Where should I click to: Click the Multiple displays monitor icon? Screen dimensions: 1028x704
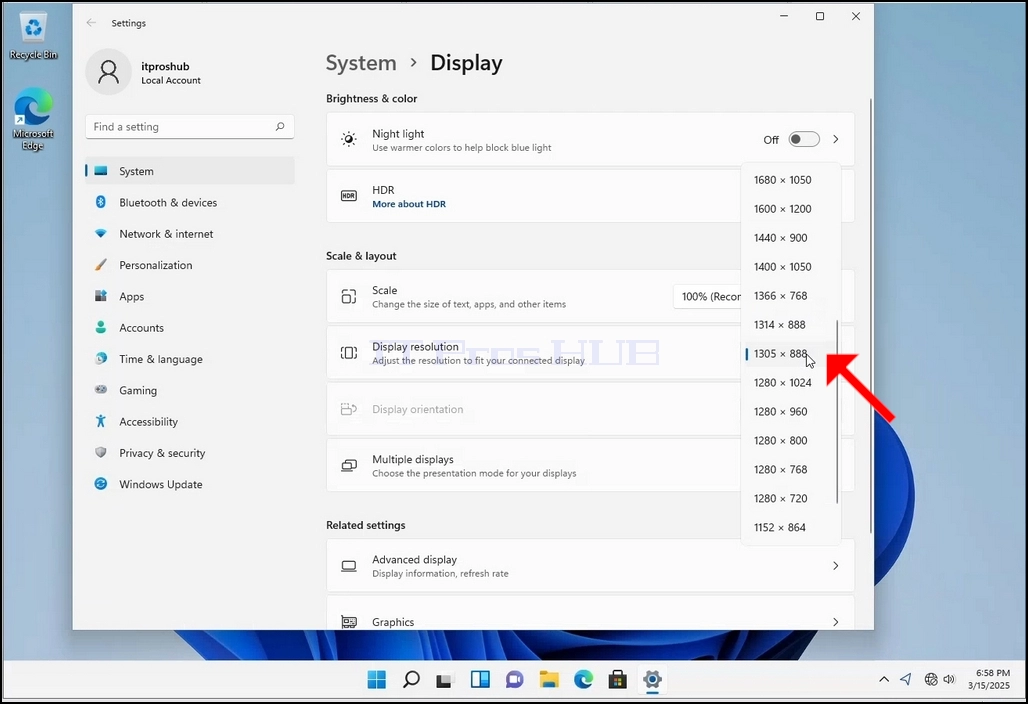[349, 465]
